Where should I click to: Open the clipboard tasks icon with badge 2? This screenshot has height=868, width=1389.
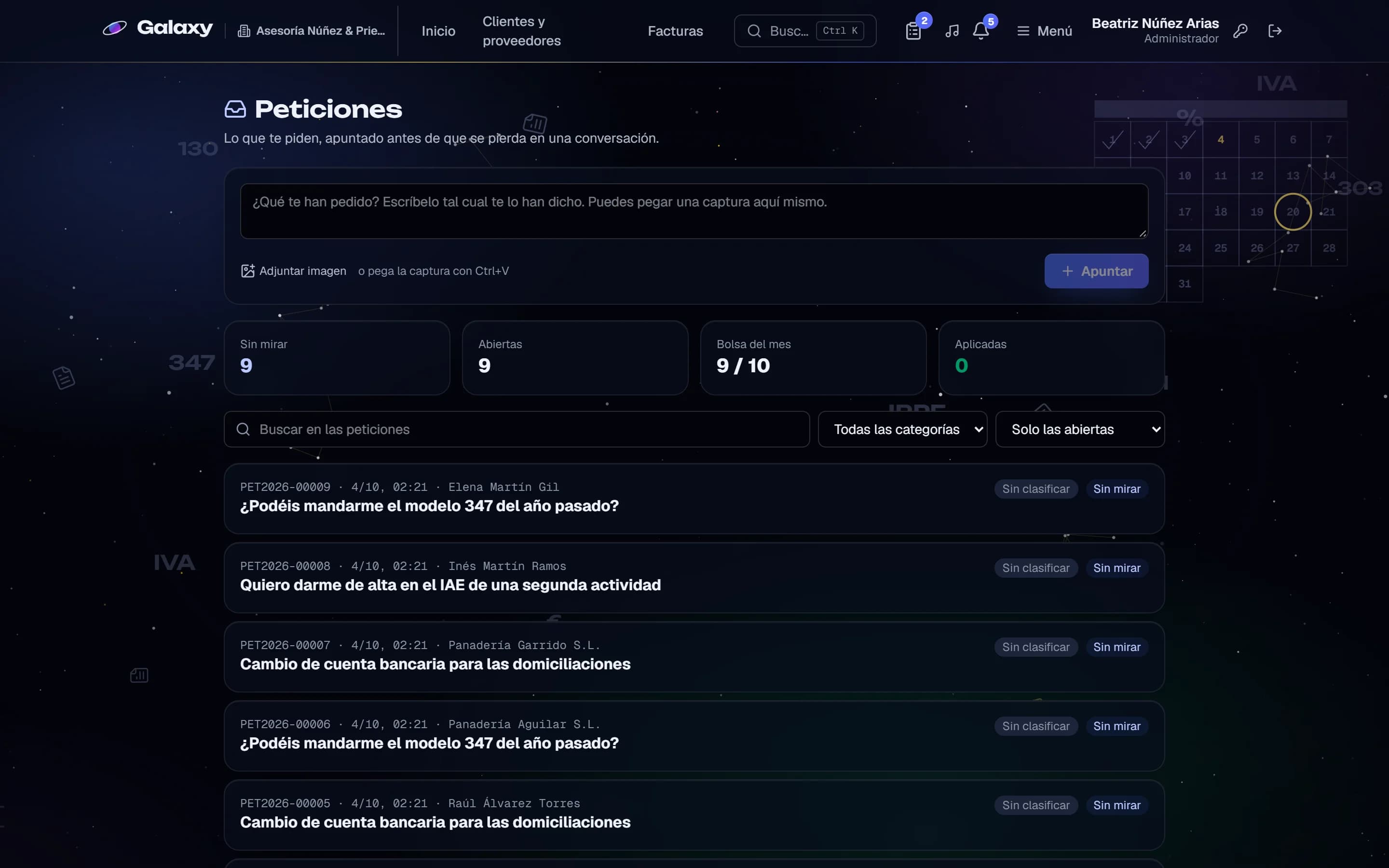click(913, 31)
